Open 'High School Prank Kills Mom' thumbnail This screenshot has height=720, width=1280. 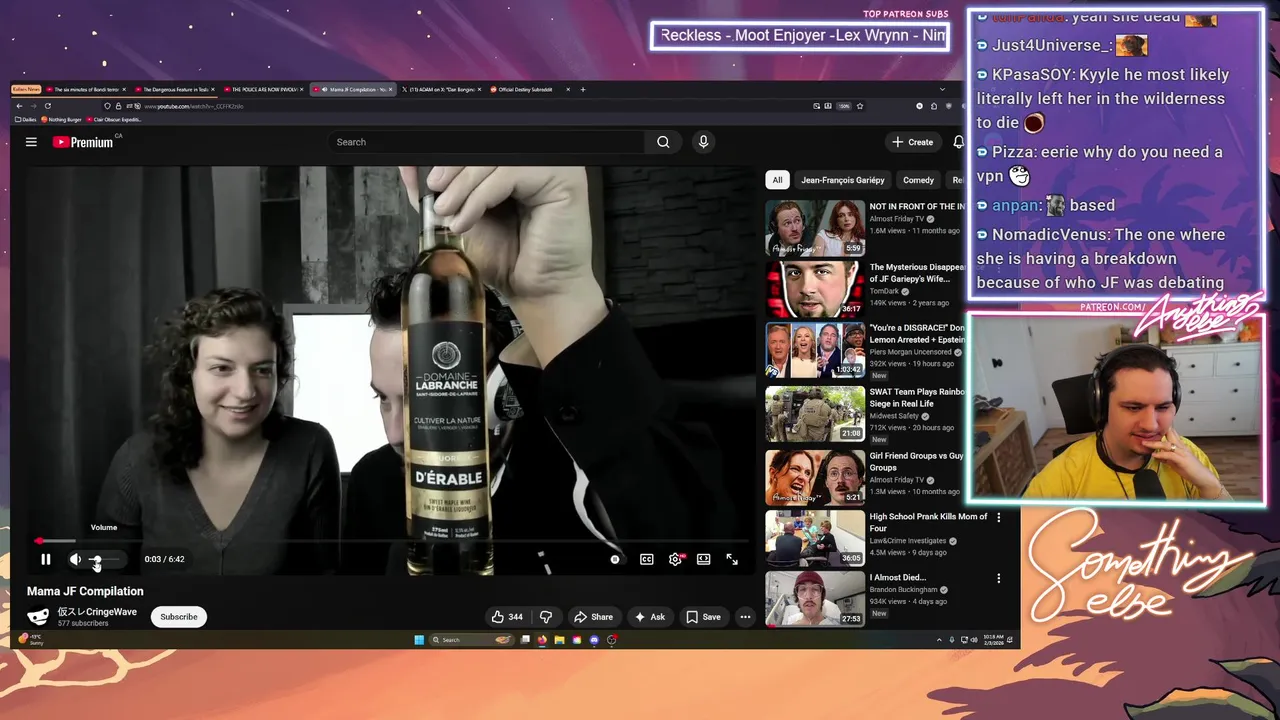click(x=815, y=539)
